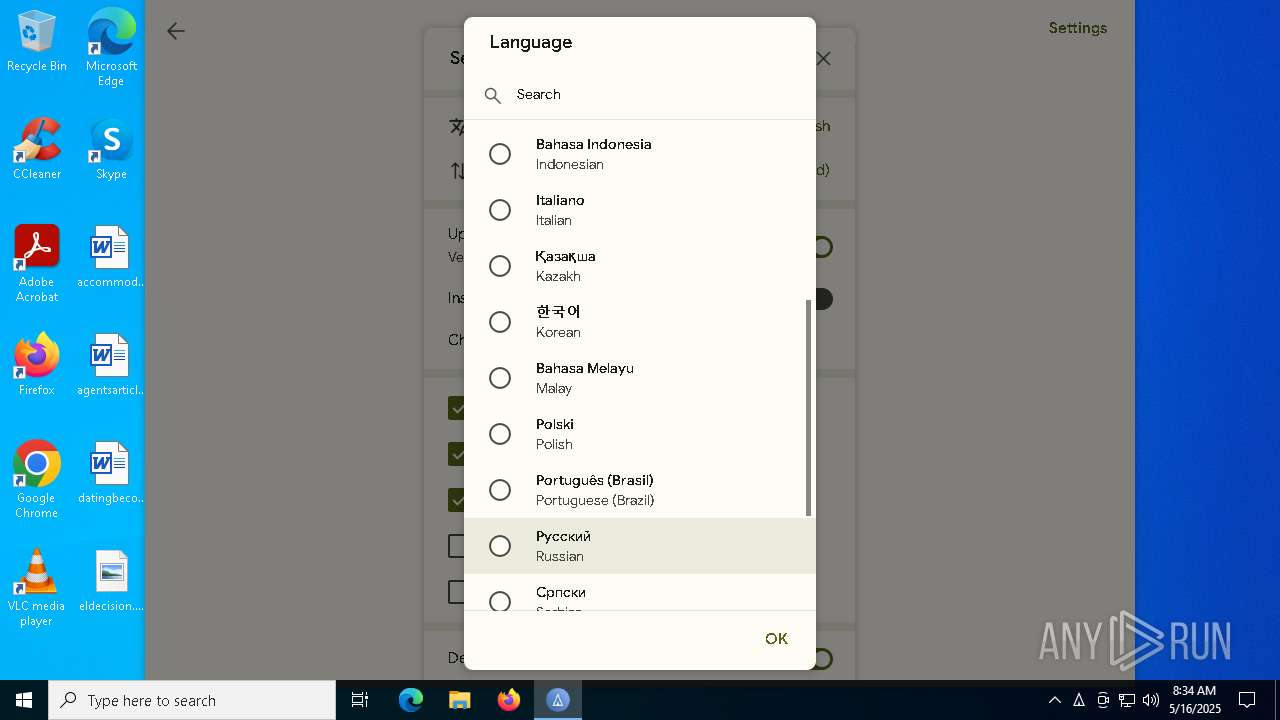The height and width of the screenshot is (720, 1280).
Task: Open File Explorer from the taskbar
Action: tap(459, 700)
